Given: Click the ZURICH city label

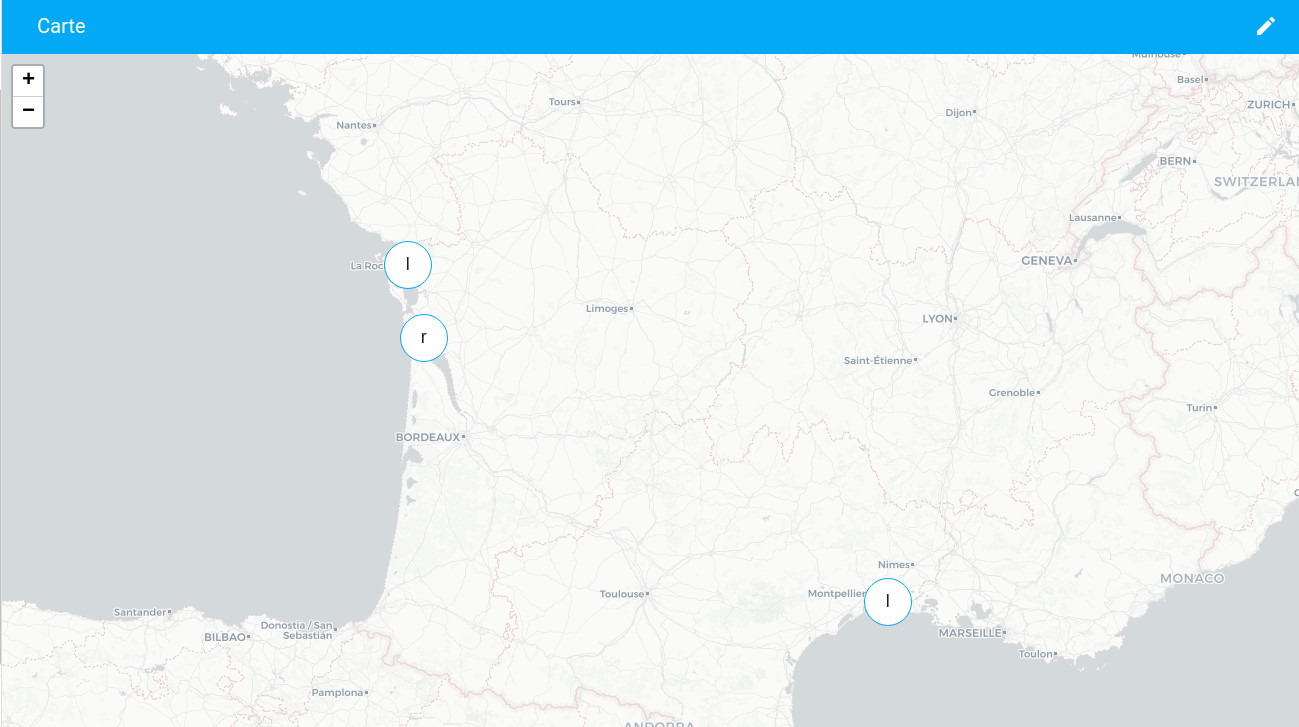Looking at the screenshot, I should tap(1269, 105).
